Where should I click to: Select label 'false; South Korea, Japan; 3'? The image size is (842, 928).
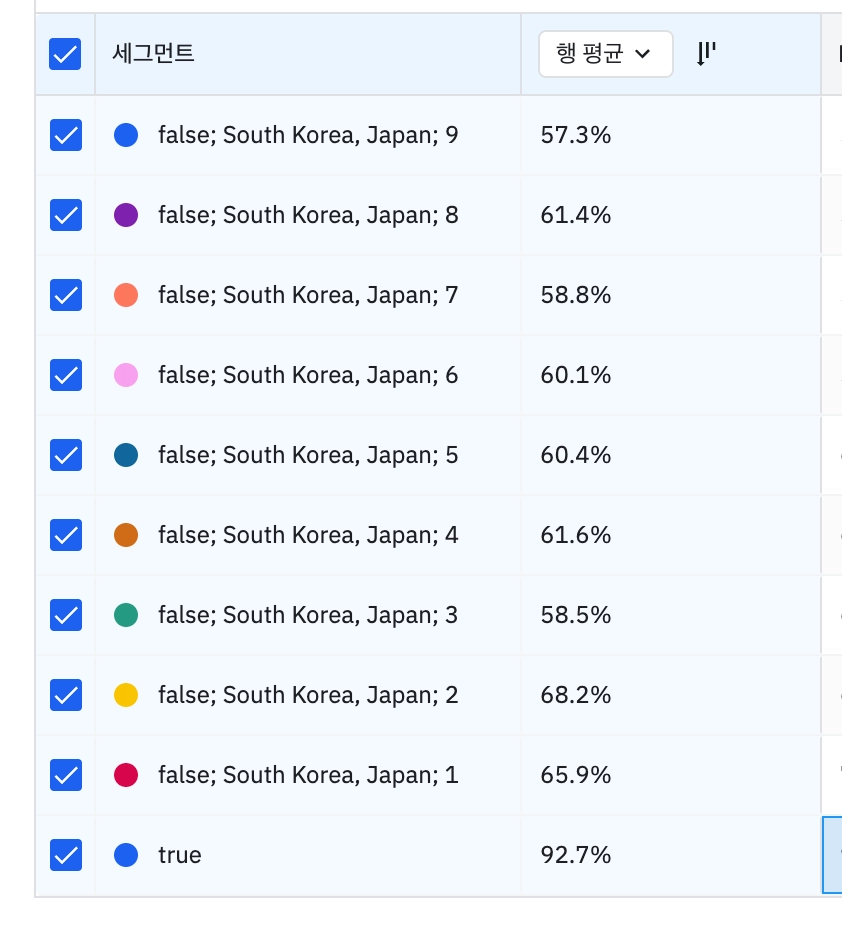[x=308, y=615]
